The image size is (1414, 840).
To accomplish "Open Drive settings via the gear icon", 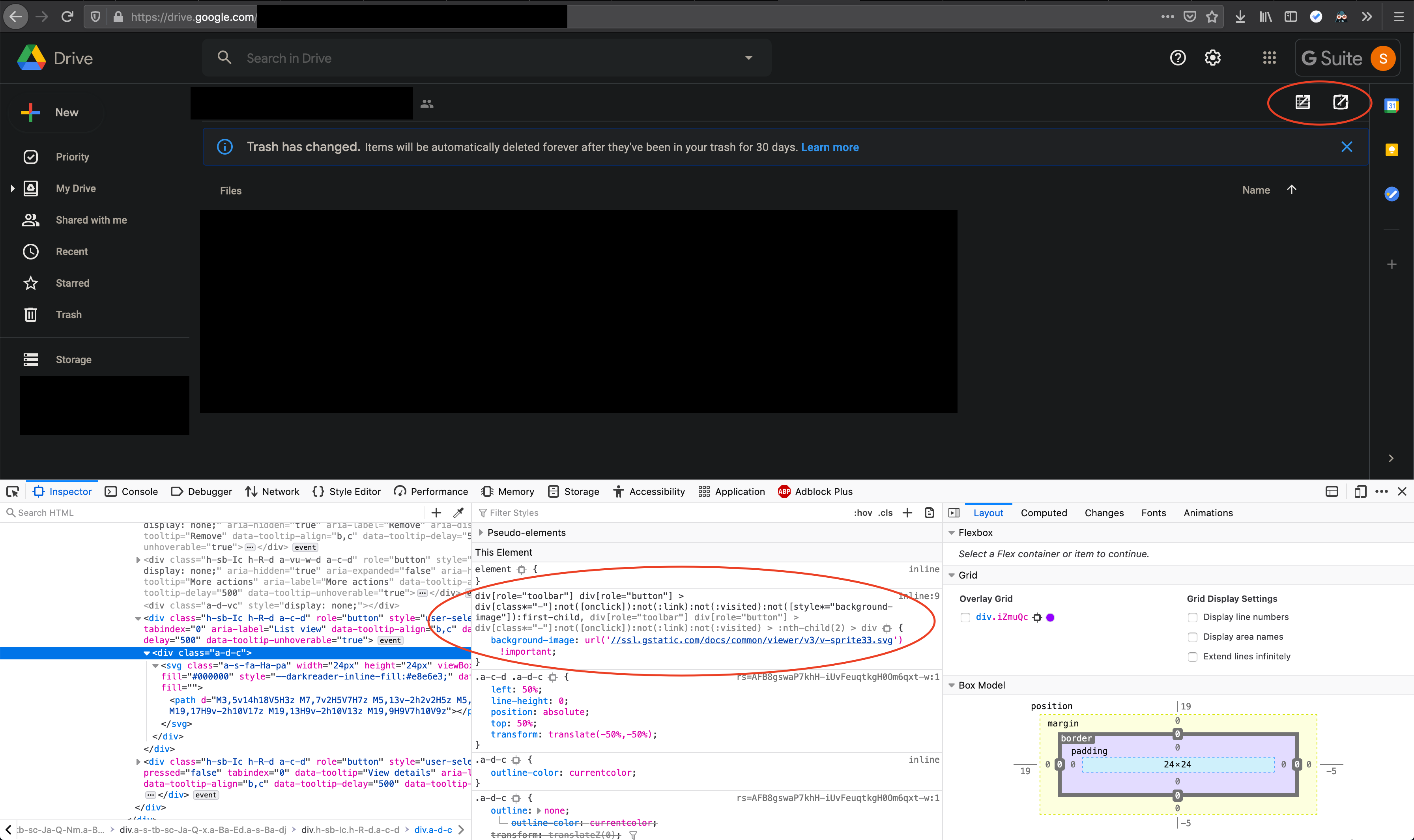I will (x=1213, y=57).
